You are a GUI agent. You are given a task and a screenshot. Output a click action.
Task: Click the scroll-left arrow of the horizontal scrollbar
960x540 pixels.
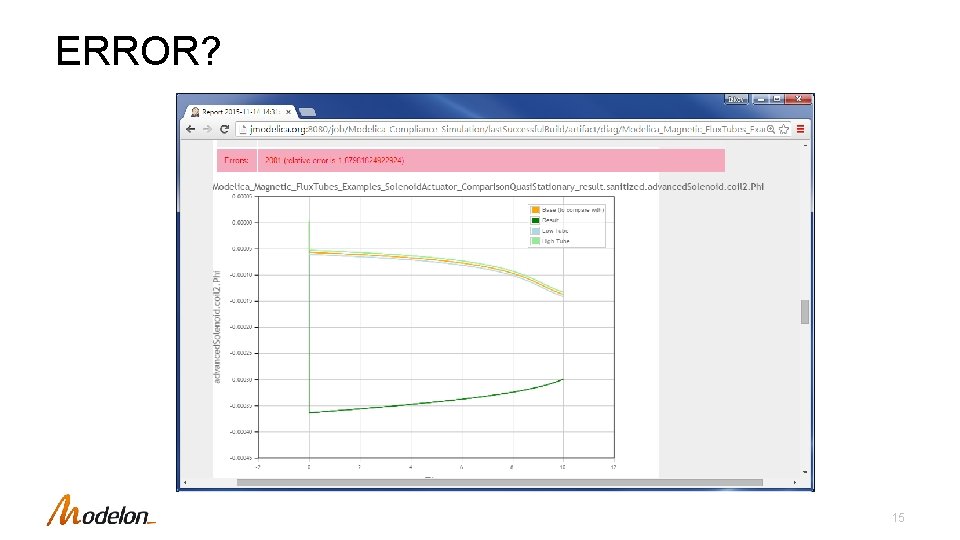pos(185,482)
